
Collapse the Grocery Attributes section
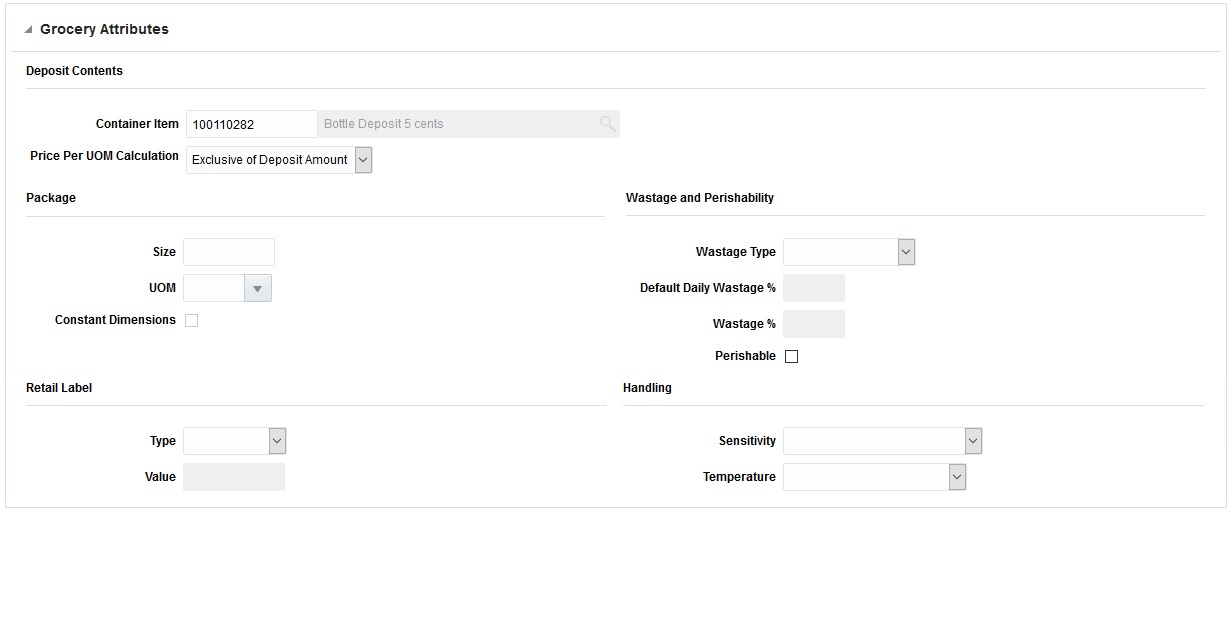28,30
